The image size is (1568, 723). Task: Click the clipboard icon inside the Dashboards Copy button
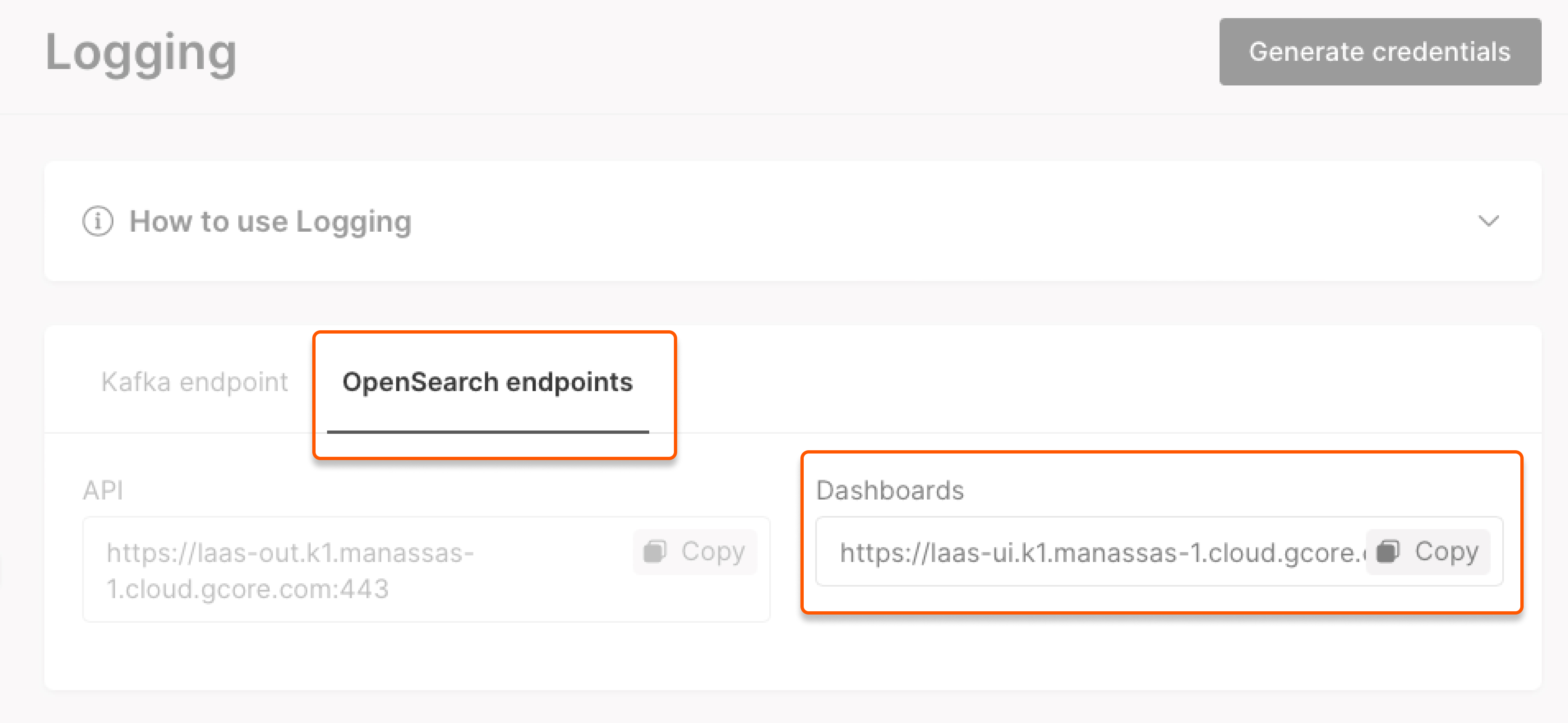tap(1388, 551)
